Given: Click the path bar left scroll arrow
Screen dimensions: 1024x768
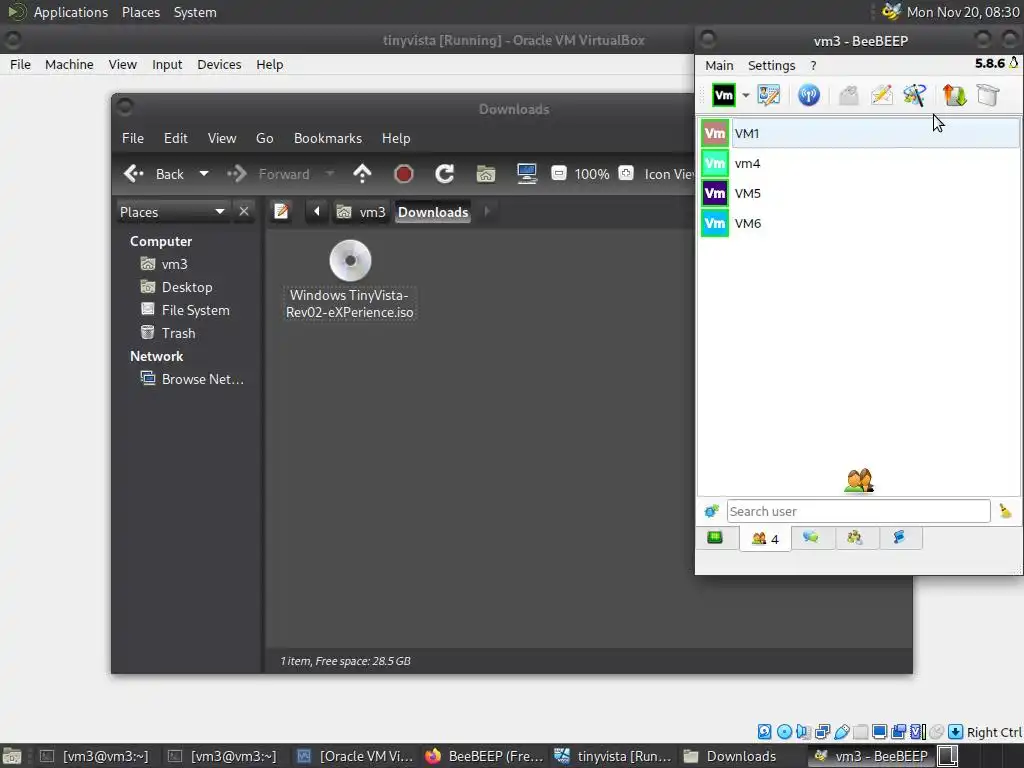Looking at the screenshot, I should (x=317, y=212).
